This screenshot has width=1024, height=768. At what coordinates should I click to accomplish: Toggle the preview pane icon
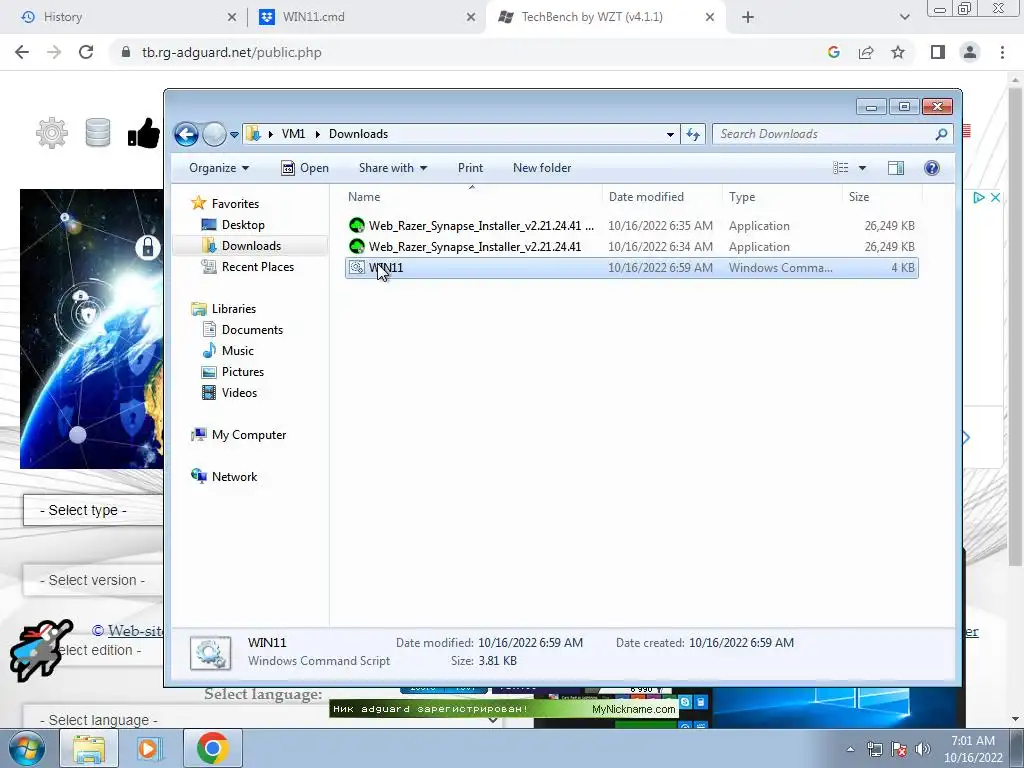pyautogui.click(x=895, y=168)
